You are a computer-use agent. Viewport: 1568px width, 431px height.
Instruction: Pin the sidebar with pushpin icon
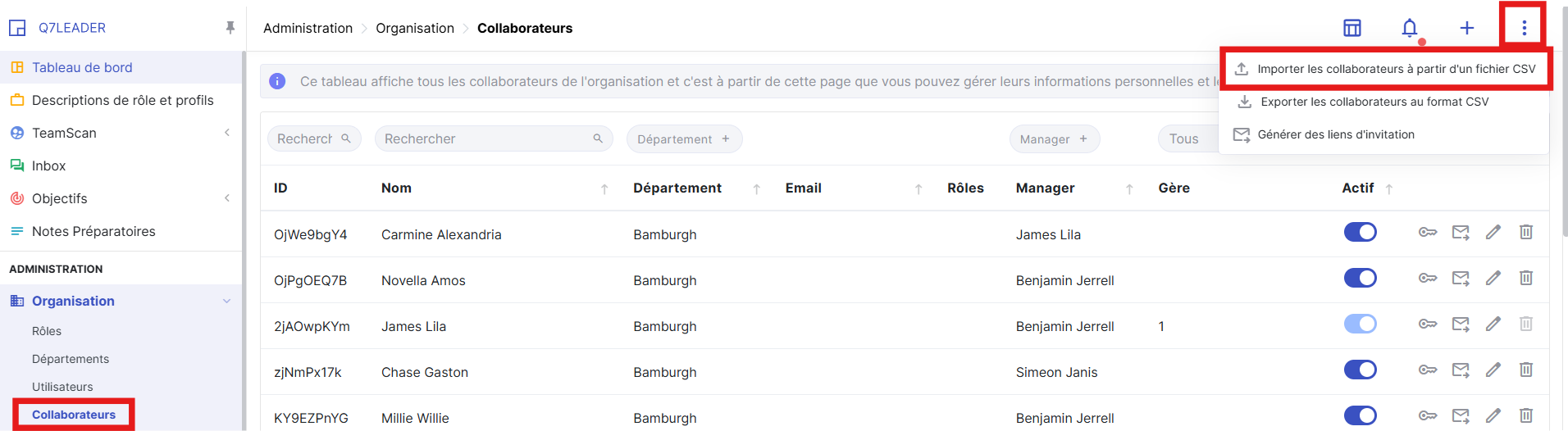(230, 28)
